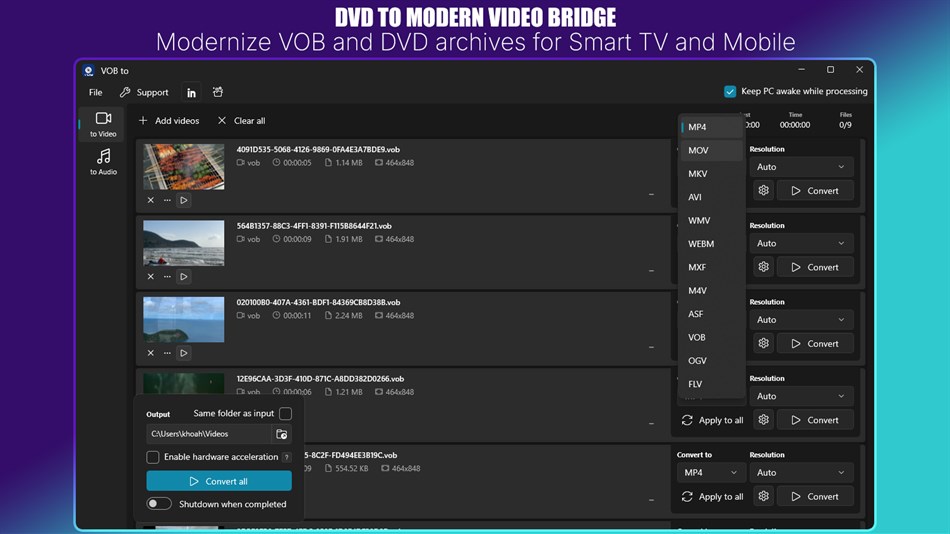Convert the second video 564B1357
The height and width of the screenshot is (534, 950).
tap(815, 267)
